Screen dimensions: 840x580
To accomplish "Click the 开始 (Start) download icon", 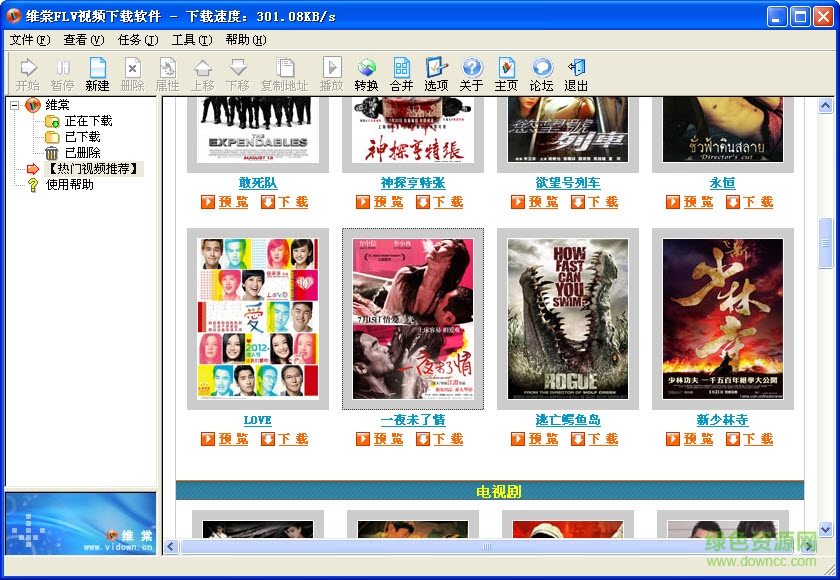I will click(x=27, y=72).
